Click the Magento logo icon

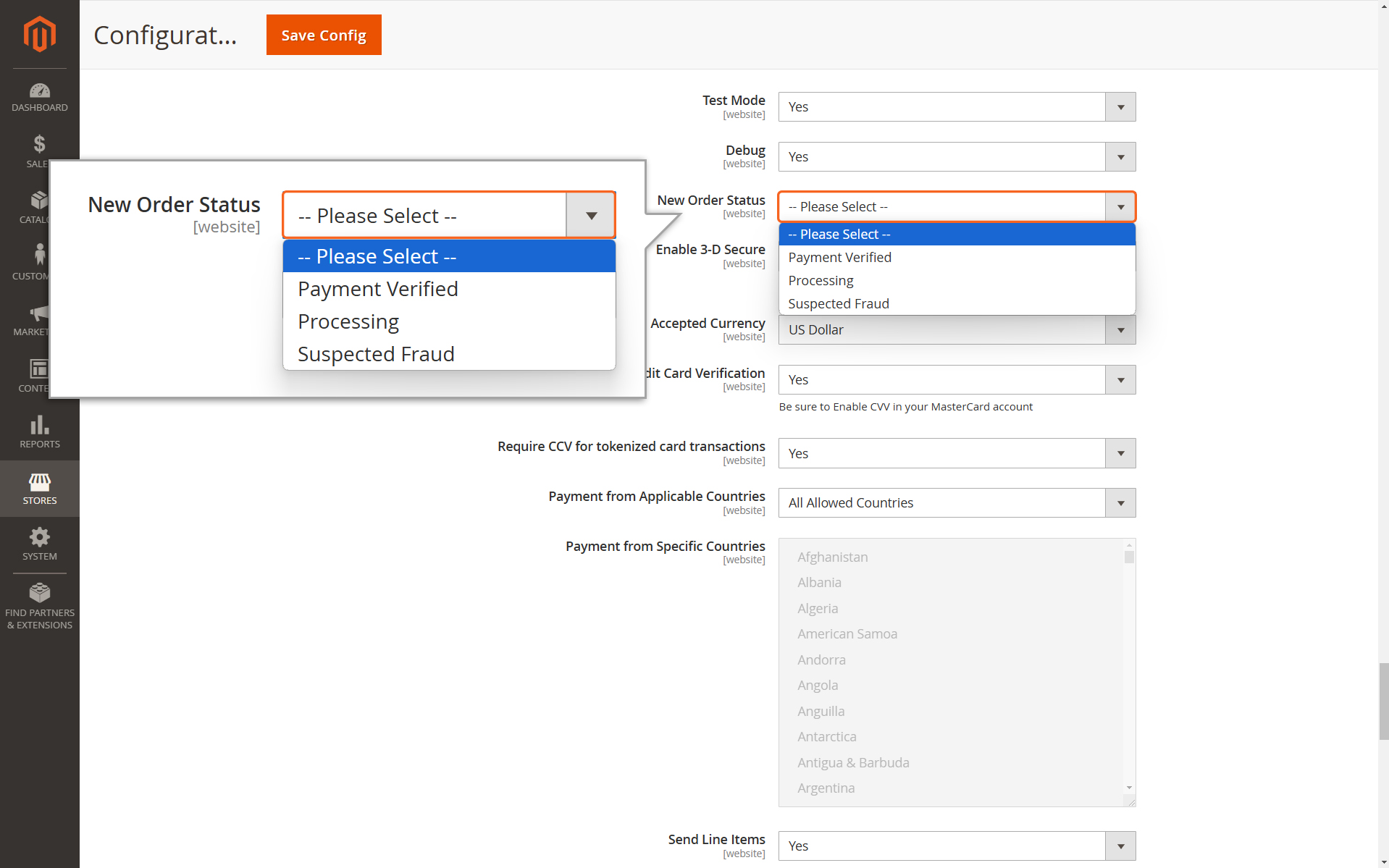[39, 34]
